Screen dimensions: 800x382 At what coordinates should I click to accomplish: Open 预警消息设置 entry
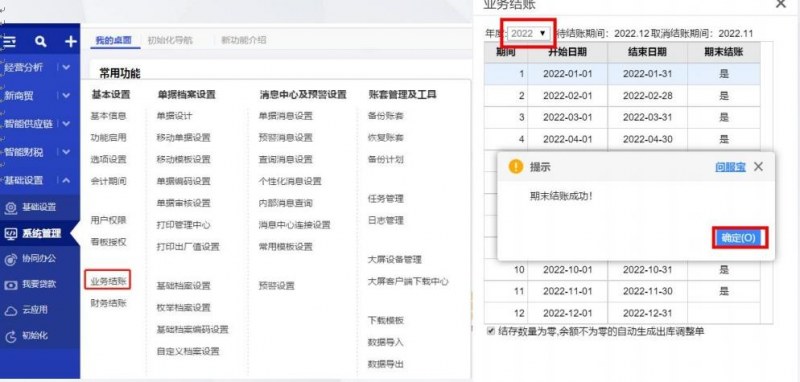click(285, 138)
